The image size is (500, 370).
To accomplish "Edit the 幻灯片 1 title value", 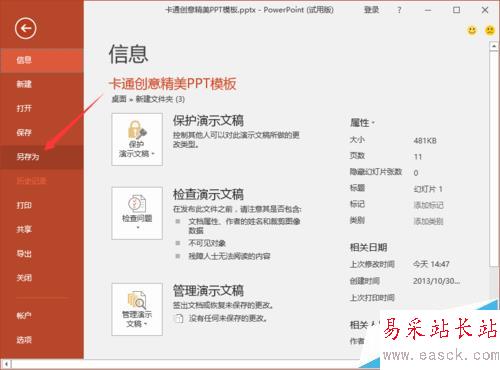I will tap(428, 189).
